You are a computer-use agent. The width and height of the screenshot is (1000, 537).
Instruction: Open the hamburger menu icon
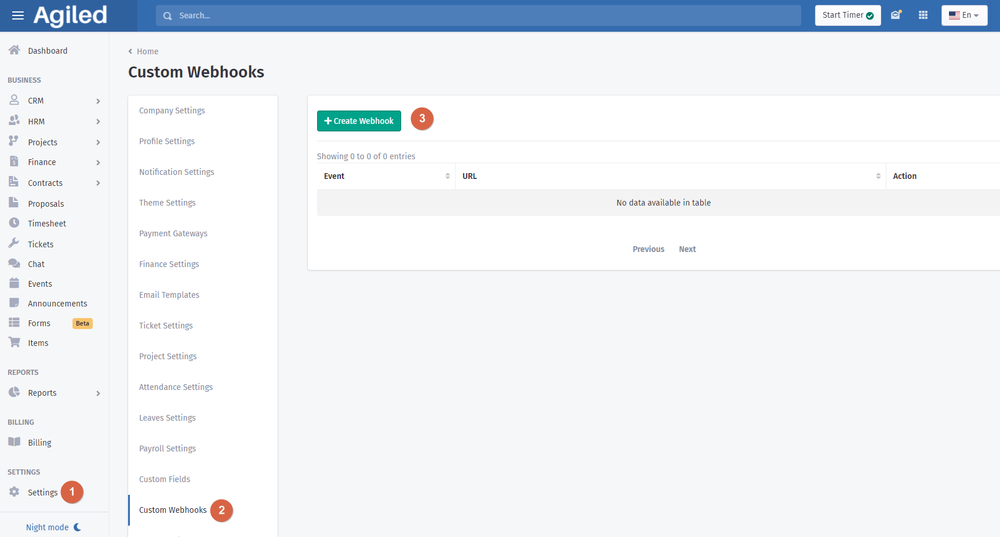pyautogui.click(x=17, y=15)
